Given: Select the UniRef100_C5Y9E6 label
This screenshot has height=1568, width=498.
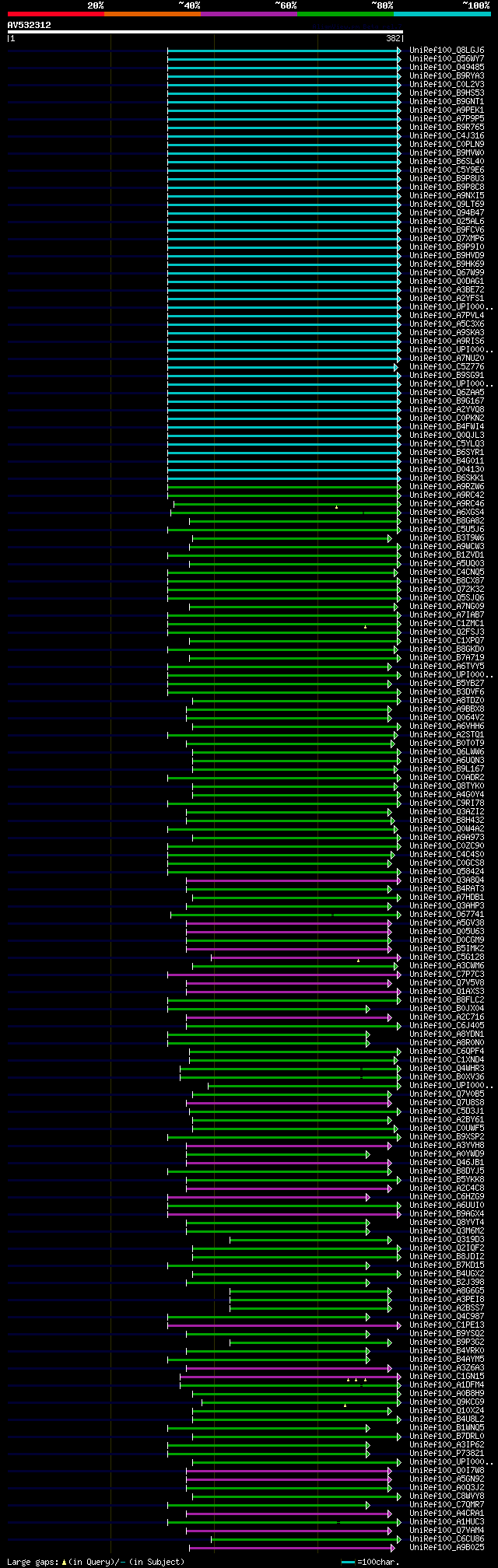Looking at the screenshot, I should [447, 170].
